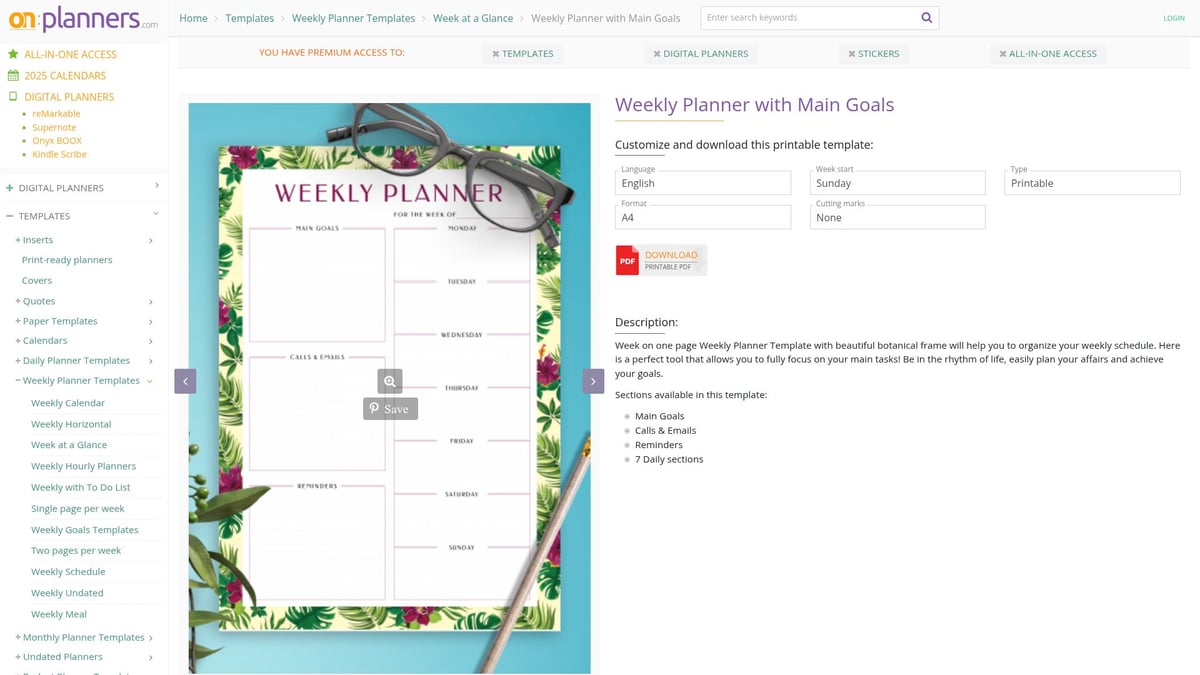Select Weekly Hourly Planners in sidebar
The height and width of the screenshot is (675, 1200).
83,466
